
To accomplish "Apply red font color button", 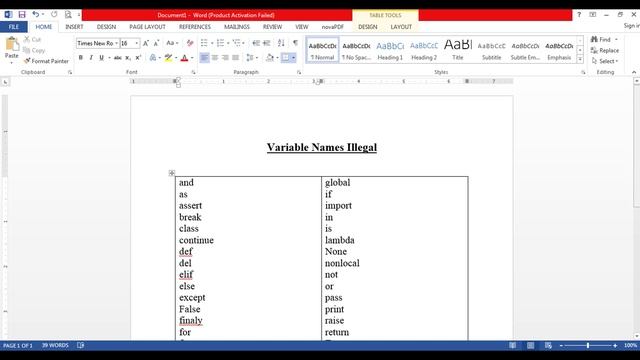I will pos(184,58).
